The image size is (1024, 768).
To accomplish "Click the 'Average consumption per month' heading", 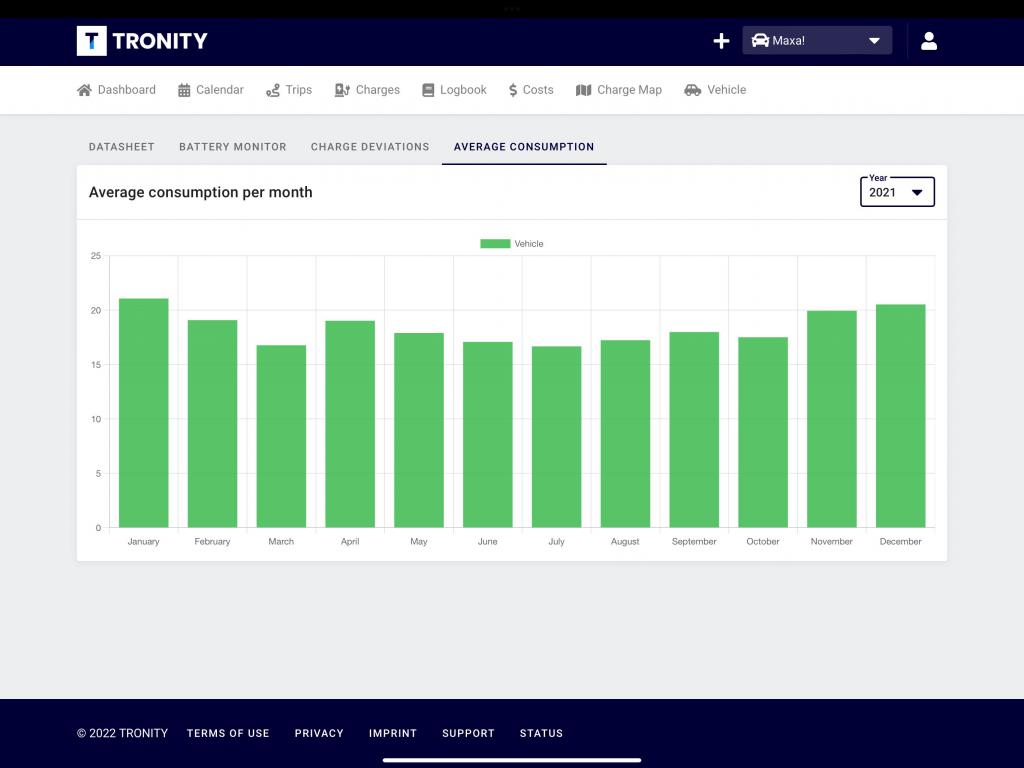I will click(x=200, y=192).
